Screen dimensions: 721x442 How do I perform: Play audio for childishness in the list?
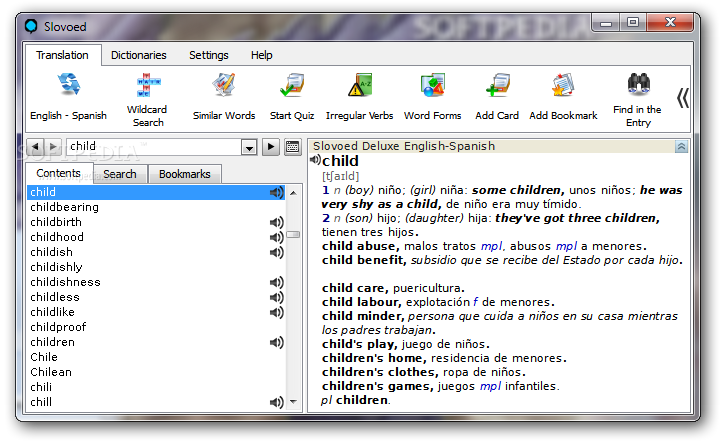276,282
